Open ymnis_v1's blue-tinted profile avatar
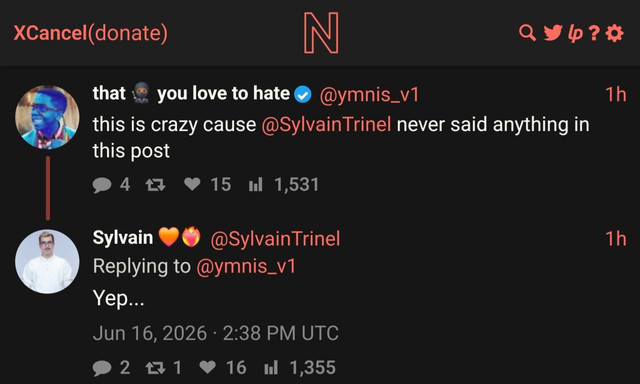This screenshot has width=640, height=384. tap(47, 117)
